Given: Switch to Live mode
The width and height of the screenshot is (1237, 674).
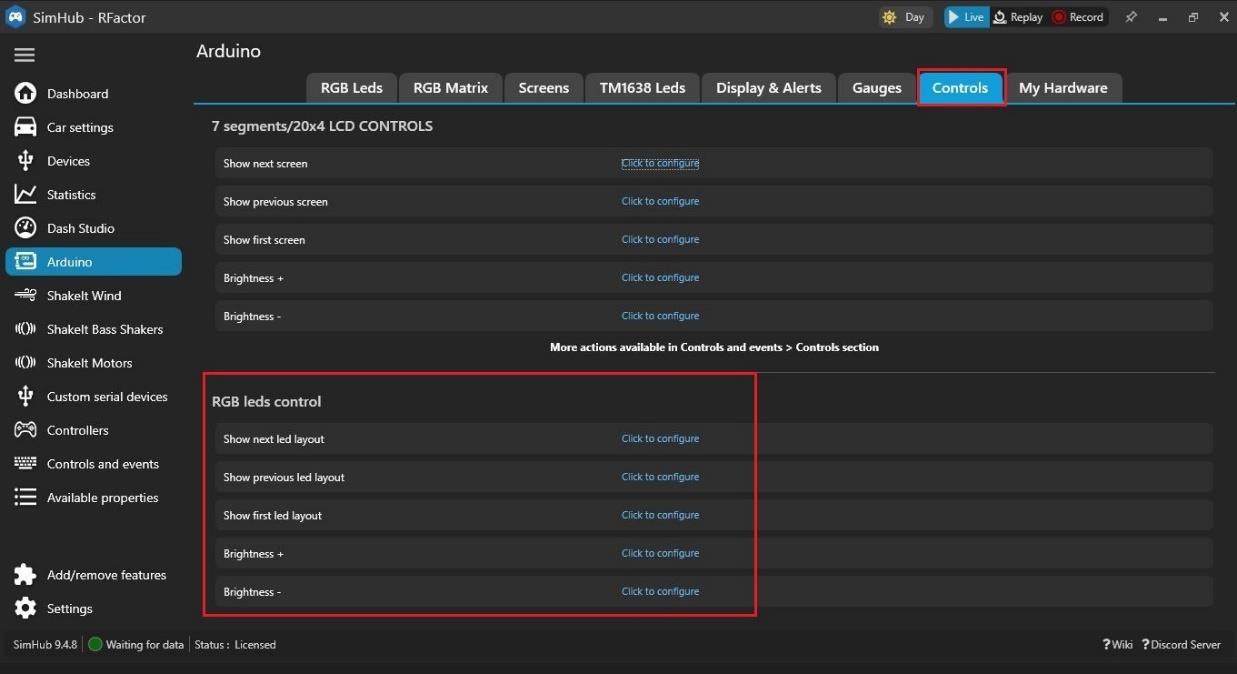Looking at the screenshot, I should [x=966, y=17].
